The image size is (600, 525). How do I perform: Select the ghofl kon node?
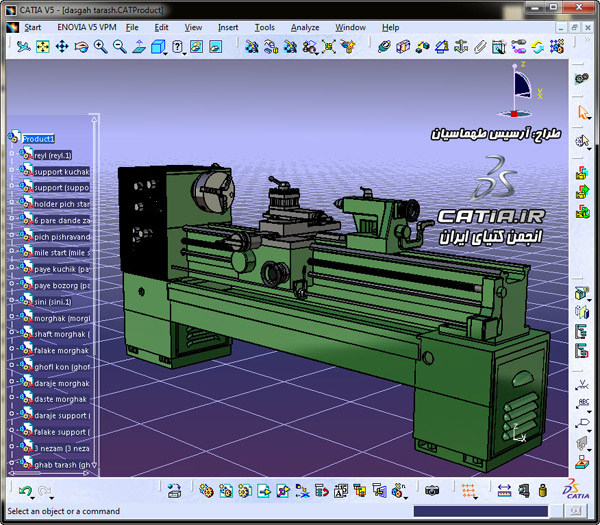coord(62,367)
